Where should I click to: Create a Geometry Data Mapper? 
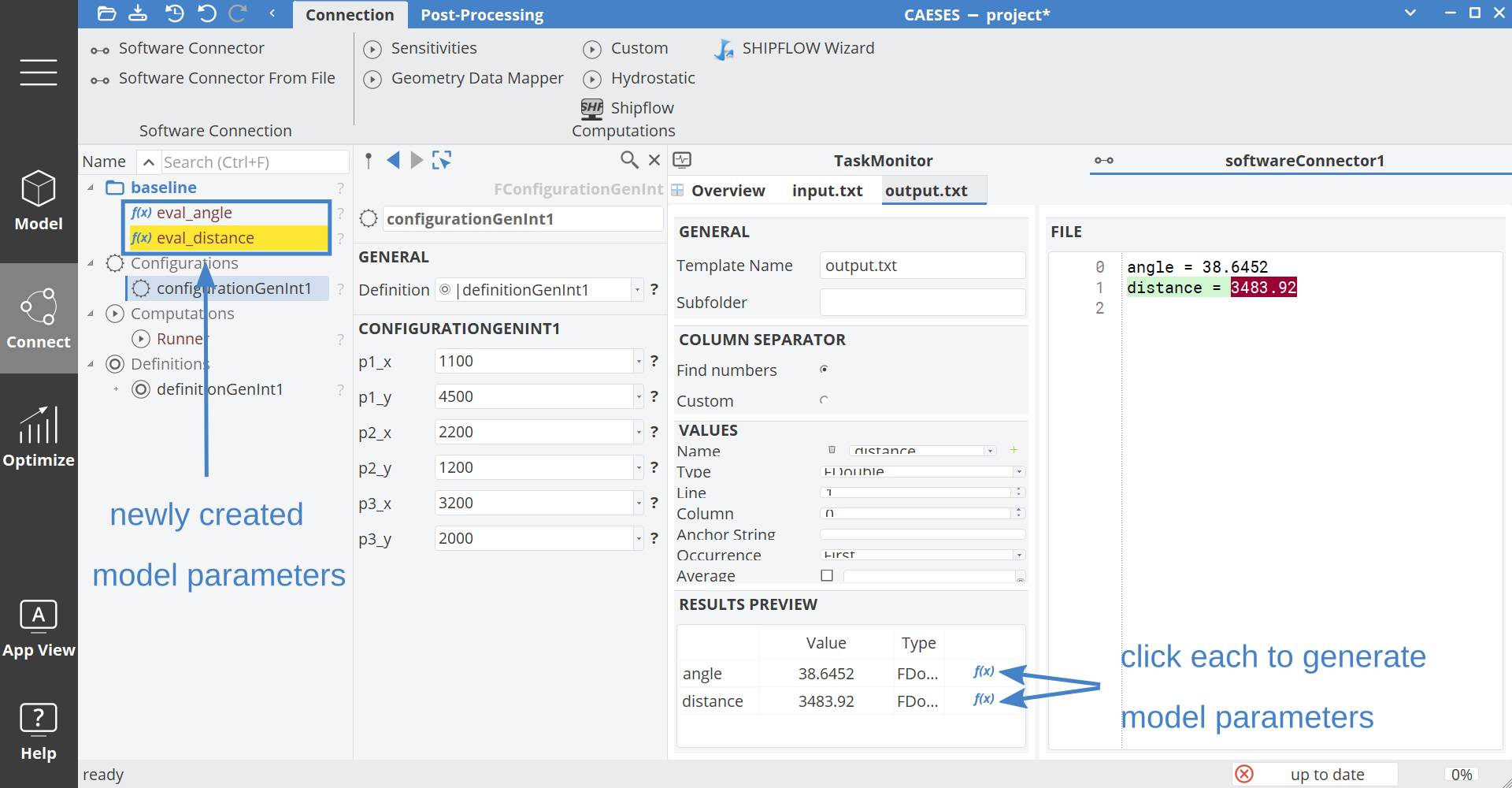click(x=464, y=79)
